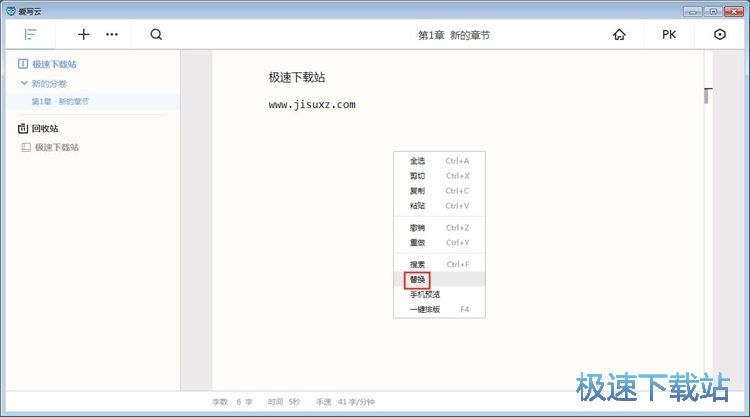Choose 重做 from the context menu
Image resolution: width=750 pixels, height=417 pixels.
tap(439, 242)
